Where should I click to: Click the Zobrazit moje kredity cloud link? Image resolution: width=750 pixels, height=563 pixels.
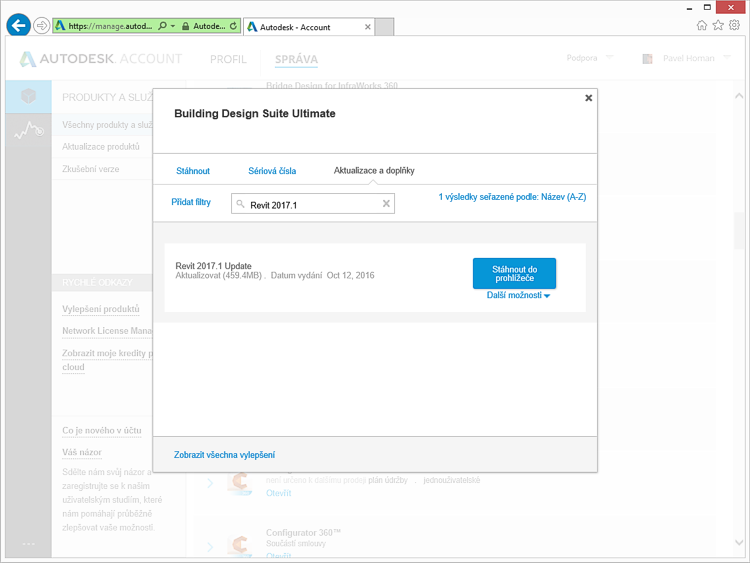pos(107,360)
